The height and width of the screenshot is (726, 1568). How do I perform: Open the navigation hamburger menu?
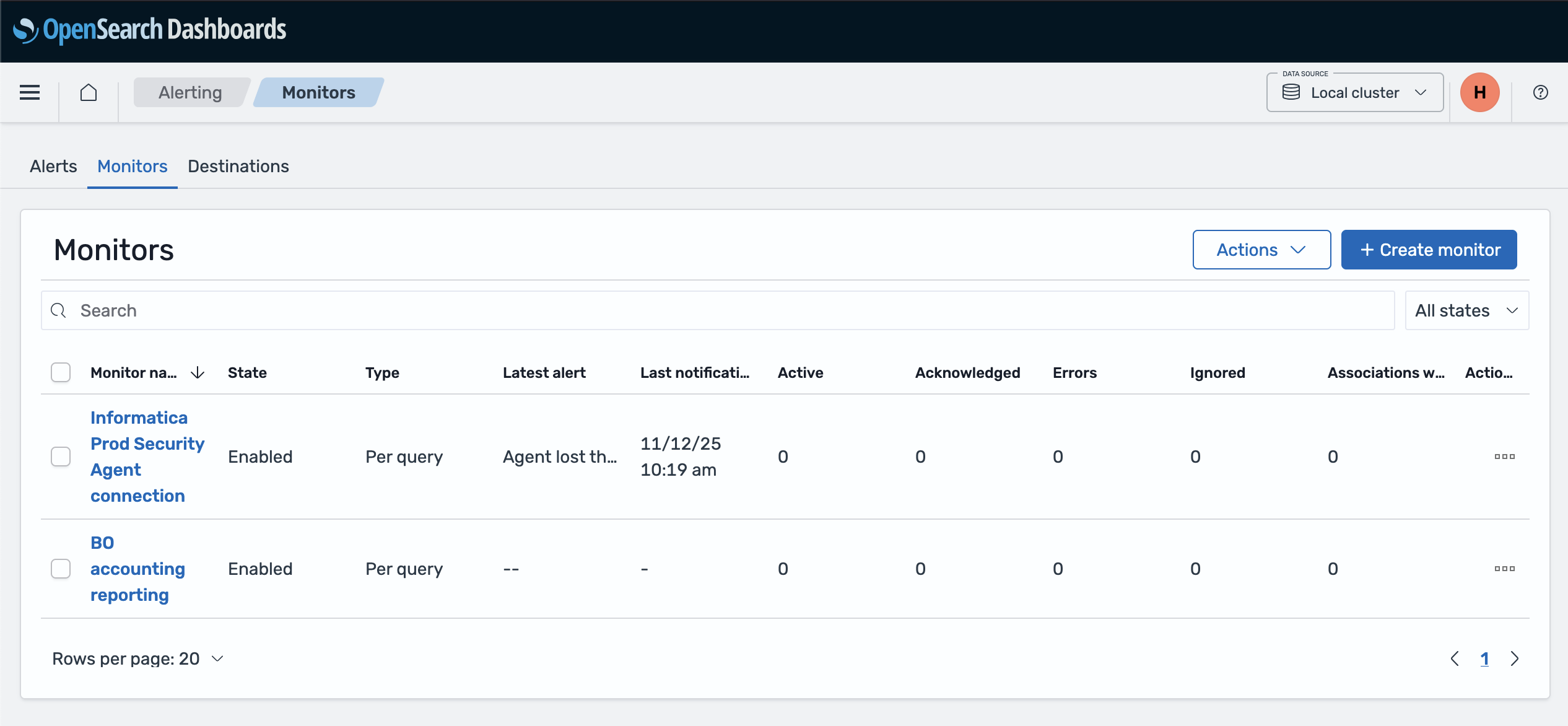click(x=29, y=92)
